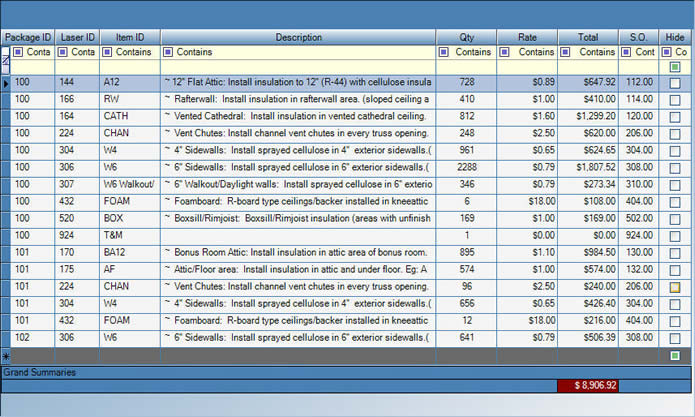Image resolution: width=695 pixels, height=417 pixels.
Task: Sort by Total column header
Action: 588,37
